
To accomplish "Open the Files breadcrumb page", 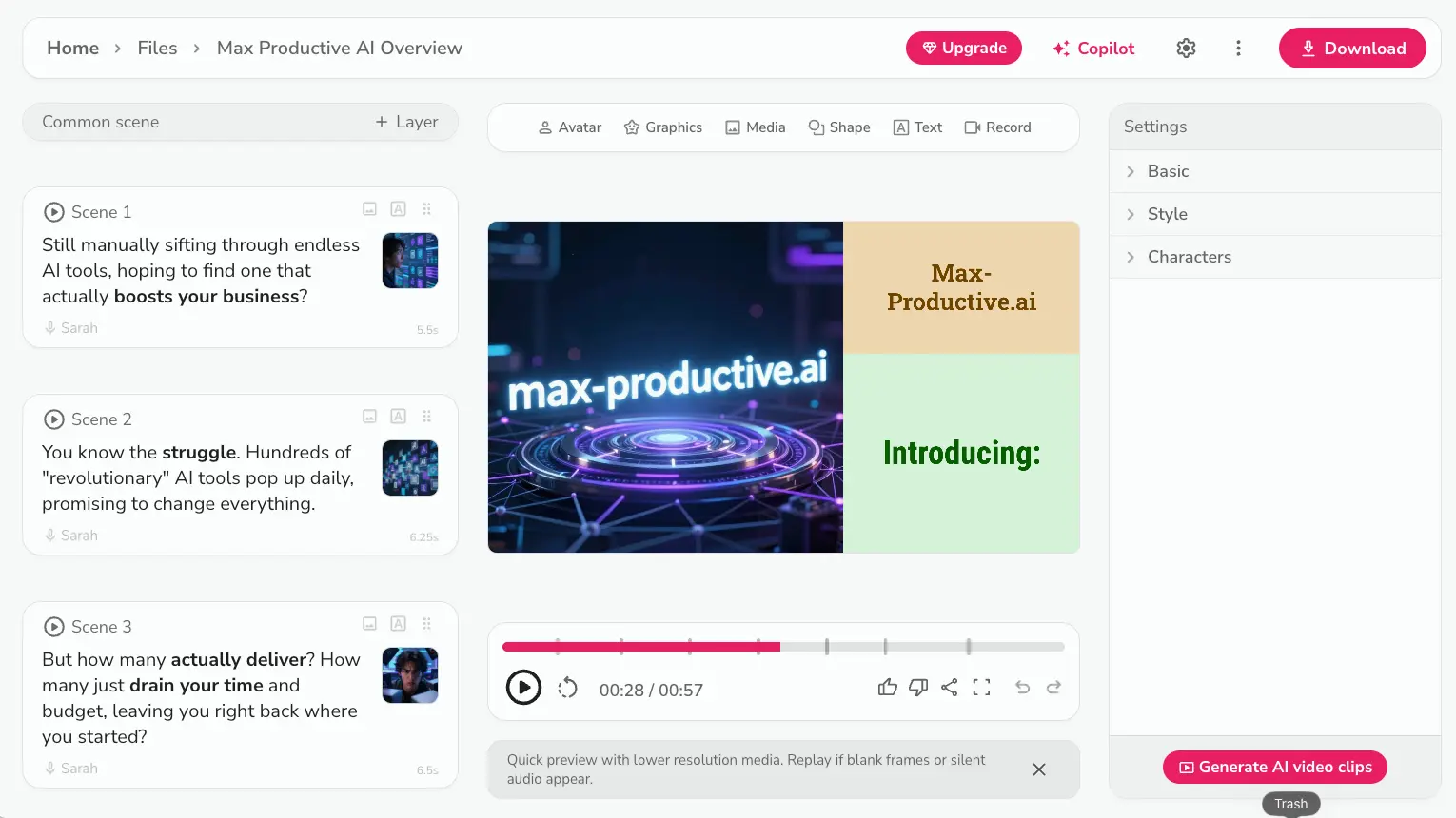I will [x=157, y=48].
